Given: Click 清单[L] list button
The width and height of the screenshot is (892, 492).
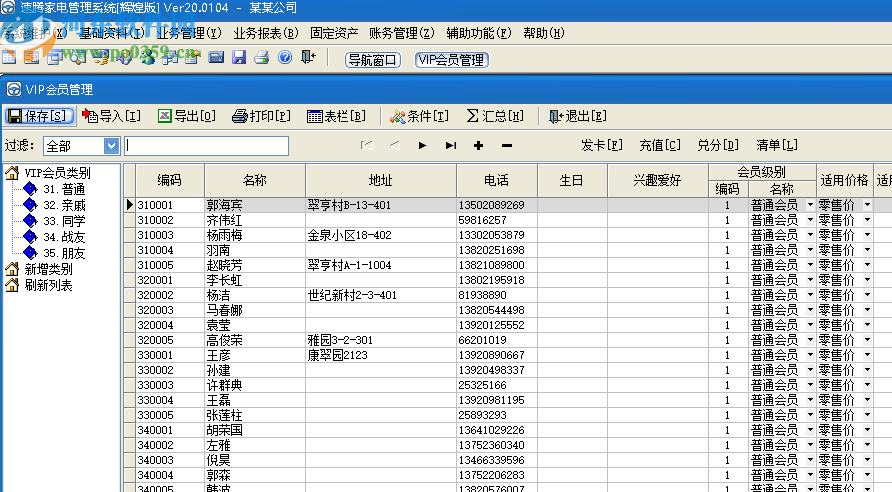Looking at the screenshot, I should (777, 146).
